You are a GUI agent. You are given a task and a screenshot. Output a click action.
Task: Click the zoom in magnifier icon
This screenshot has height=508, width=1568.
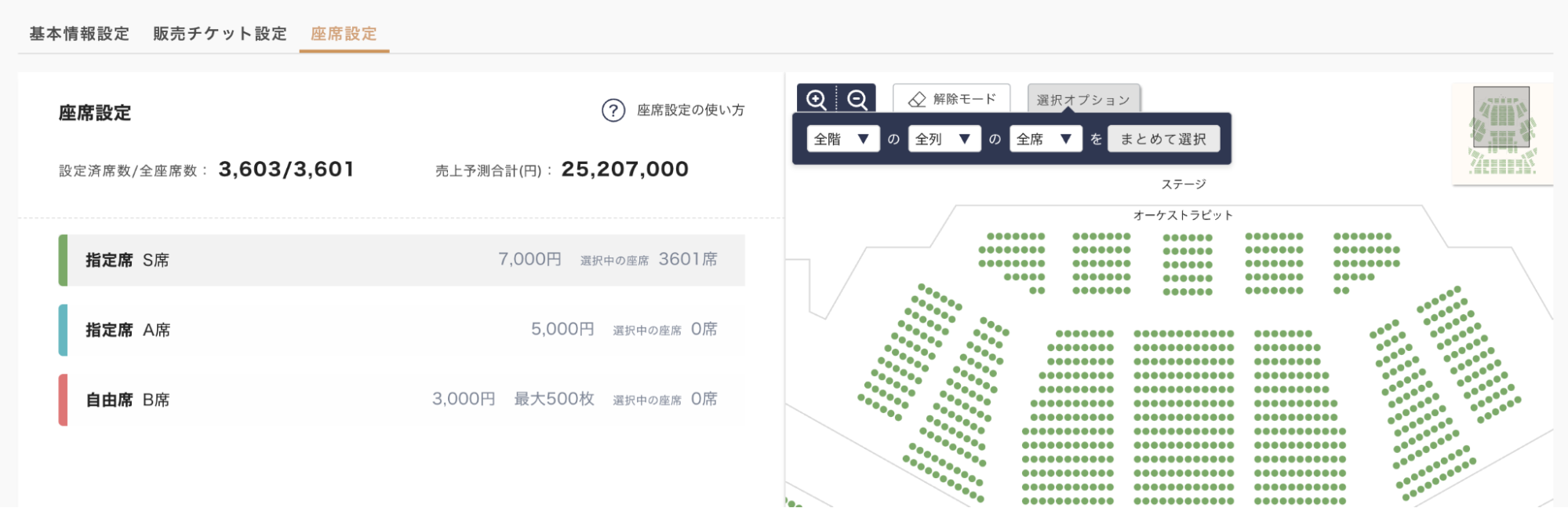coord(817,100)
